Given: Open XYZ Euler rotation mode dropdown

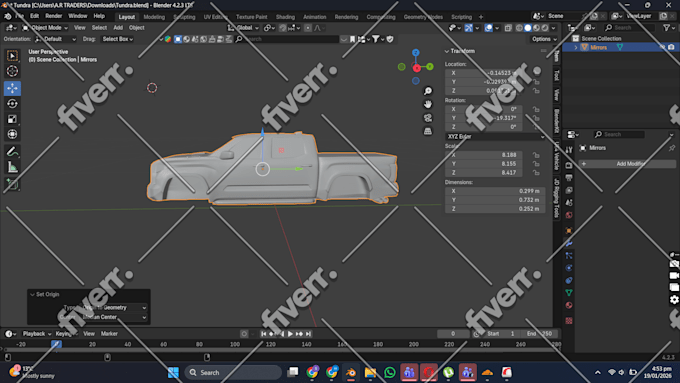Looking at the screenshot, I should tap(495, 136).
